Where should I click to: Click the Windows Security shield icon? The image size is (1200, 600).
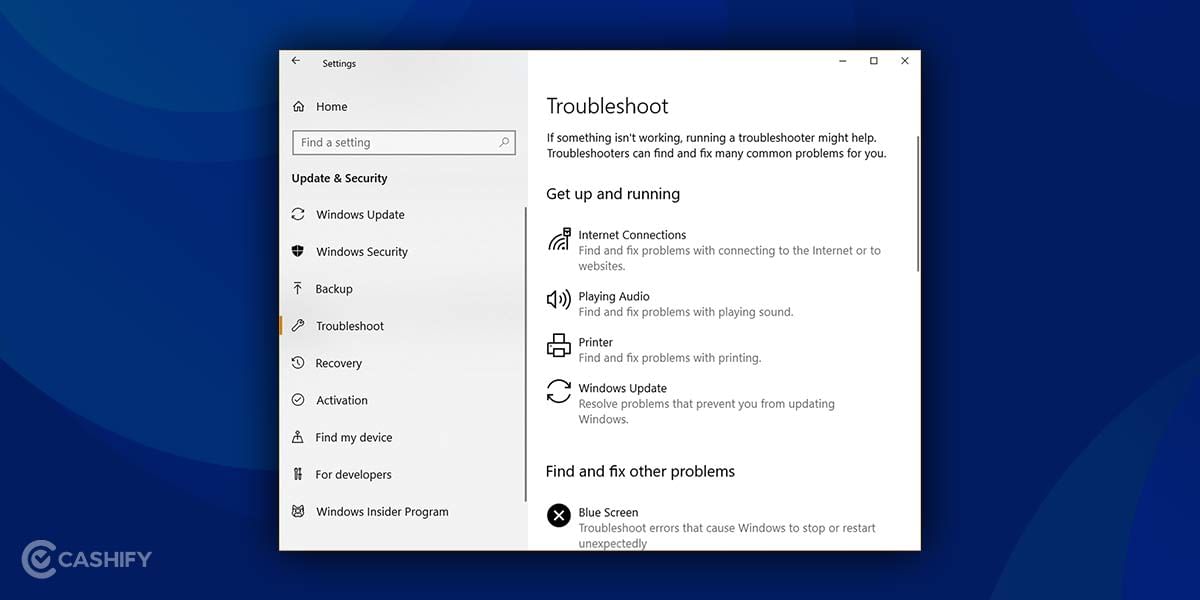tap(298, 251)
